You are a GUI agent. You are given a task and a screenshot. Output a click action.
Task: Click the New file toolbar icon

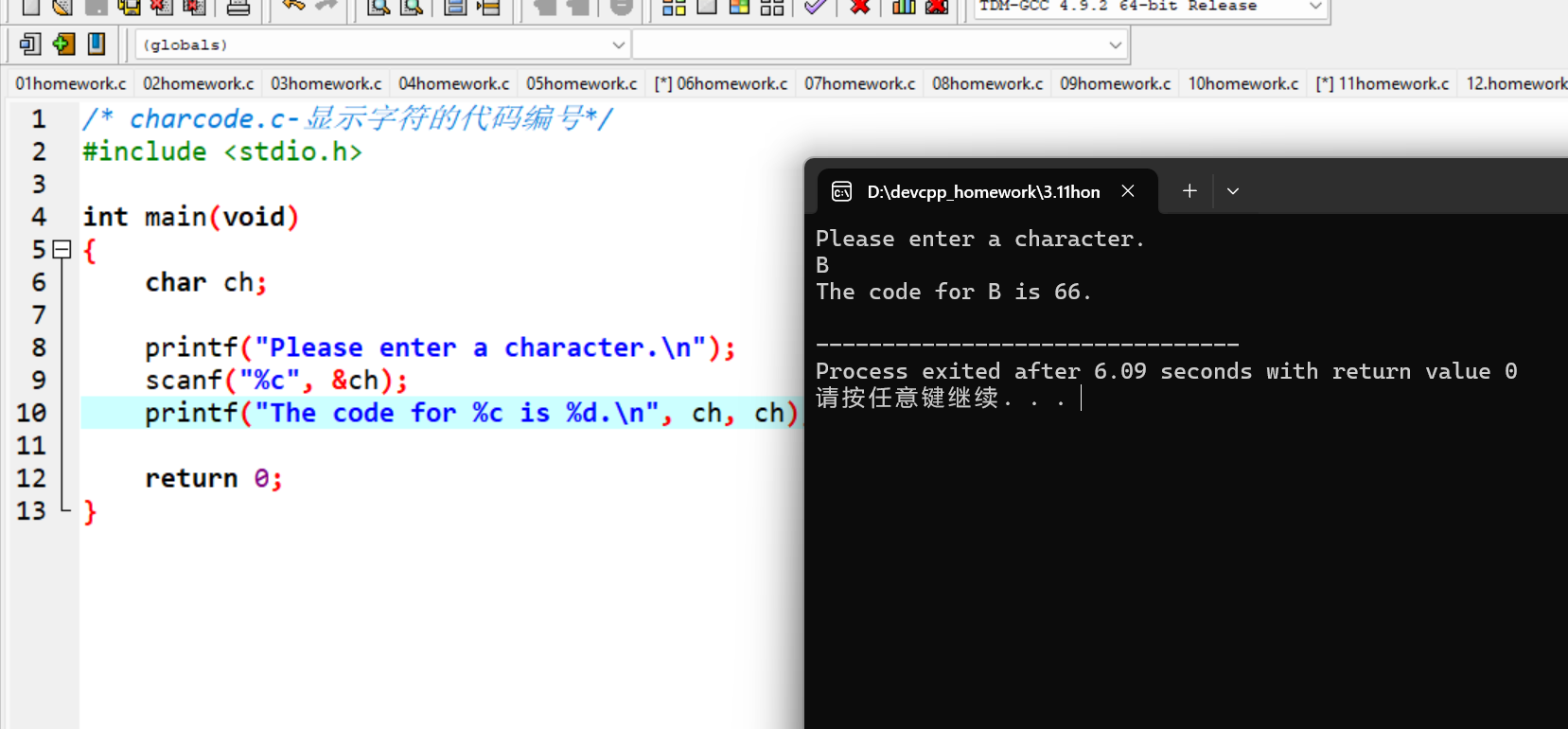pyautogui.click(x=31, y=7)
